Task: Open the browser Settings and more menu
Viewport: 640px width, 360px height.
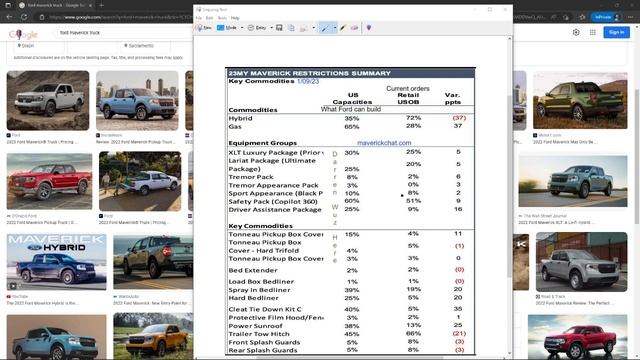Action: 631,17
